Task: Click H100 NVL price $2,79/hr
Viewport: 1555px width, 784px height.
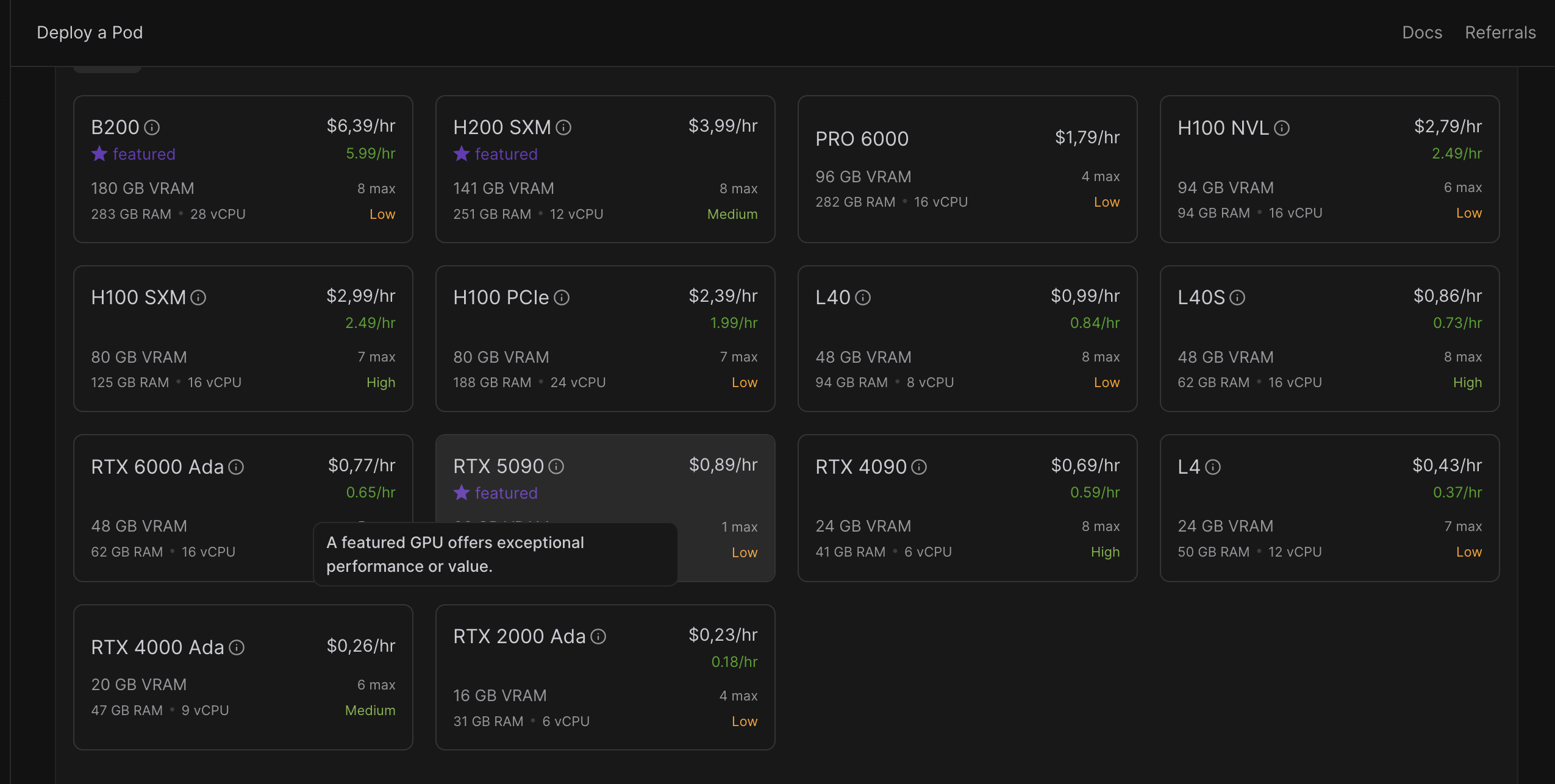Action: click(1448, 127)
